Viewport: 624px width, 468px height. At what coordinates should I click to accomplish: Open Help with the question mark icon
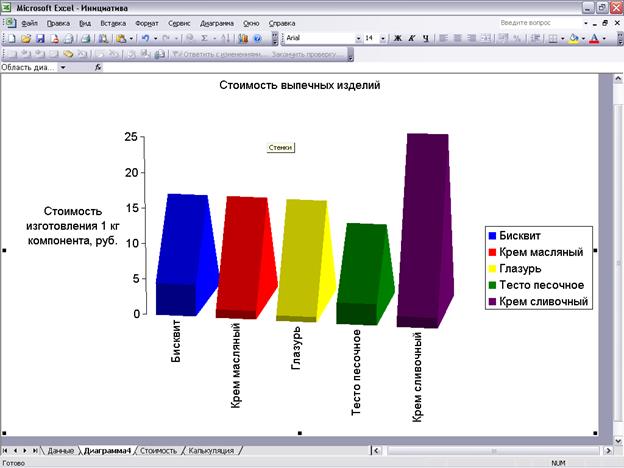coord(258,38)
